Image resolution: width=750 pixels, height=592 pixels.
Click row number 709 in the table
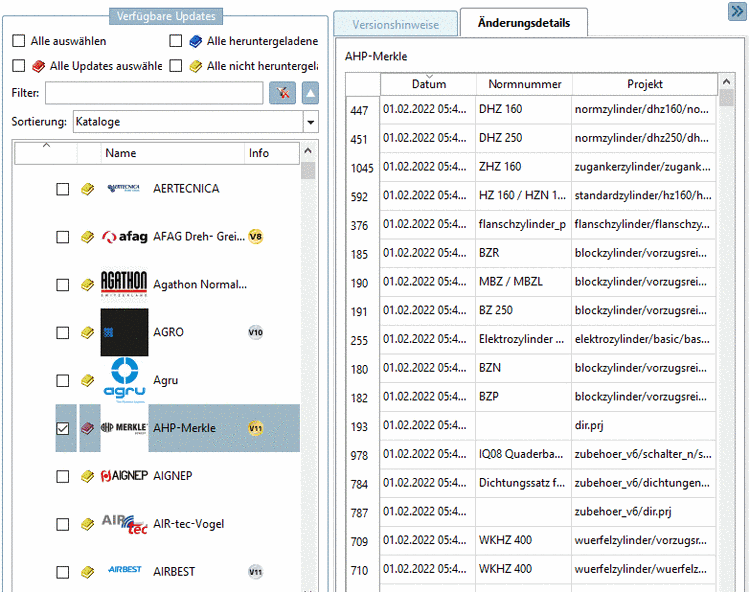coord(359,541)
